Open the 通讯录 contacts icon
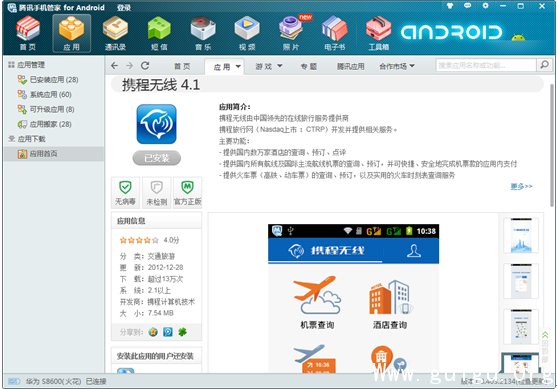The height and width of the screenshot is (389, 557). tap(115, 33)
